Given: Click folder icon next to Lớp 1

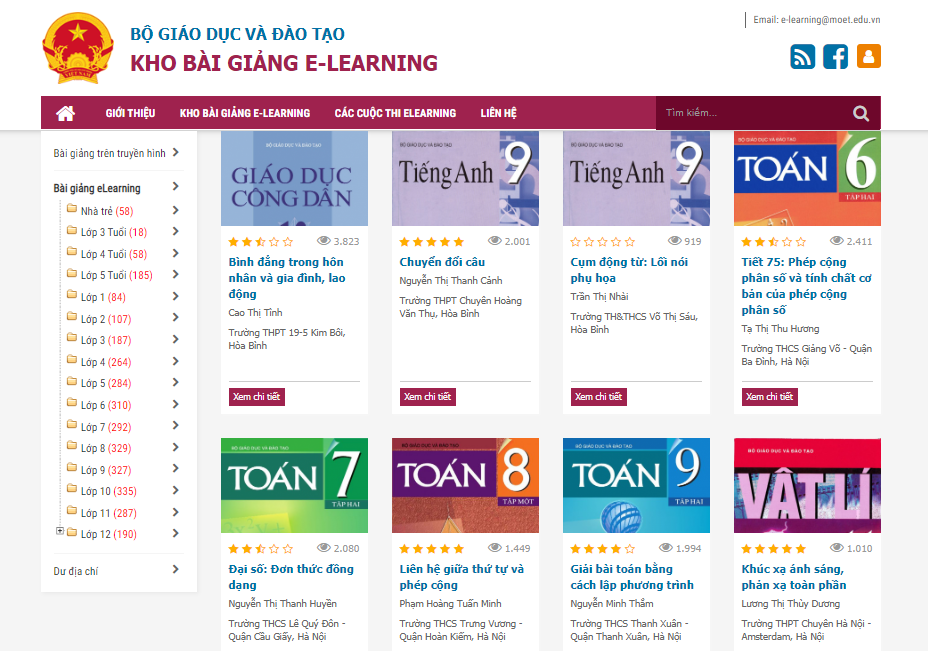Looking at the screenshot, I should pos(72,294).
